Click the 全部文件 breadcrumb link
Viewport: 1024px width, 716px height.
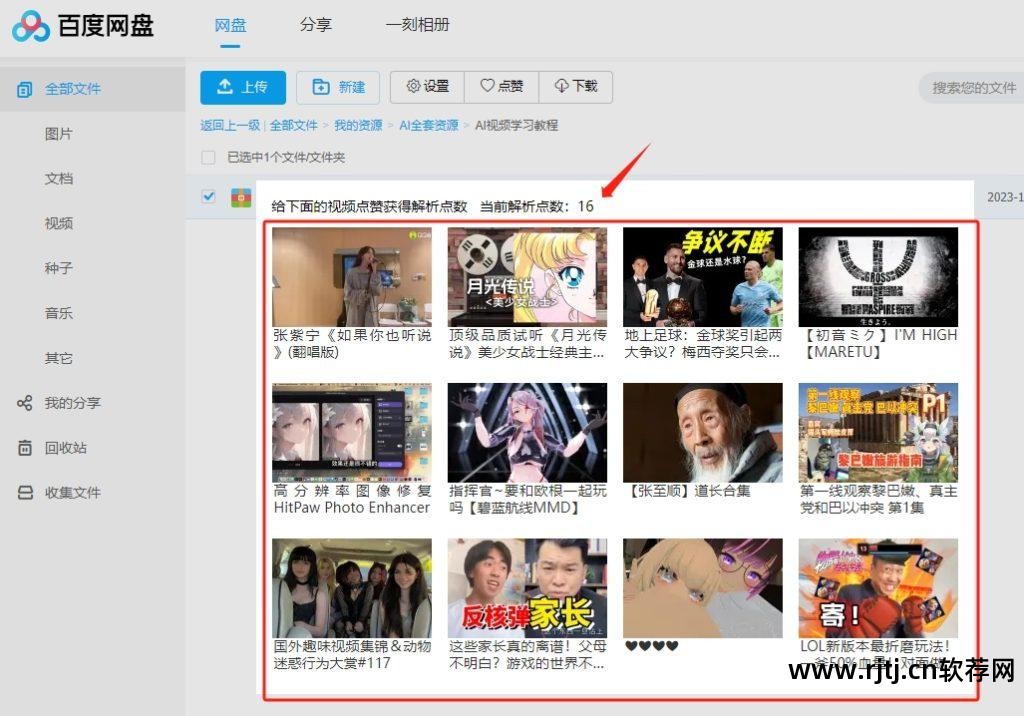click(294, 125)
